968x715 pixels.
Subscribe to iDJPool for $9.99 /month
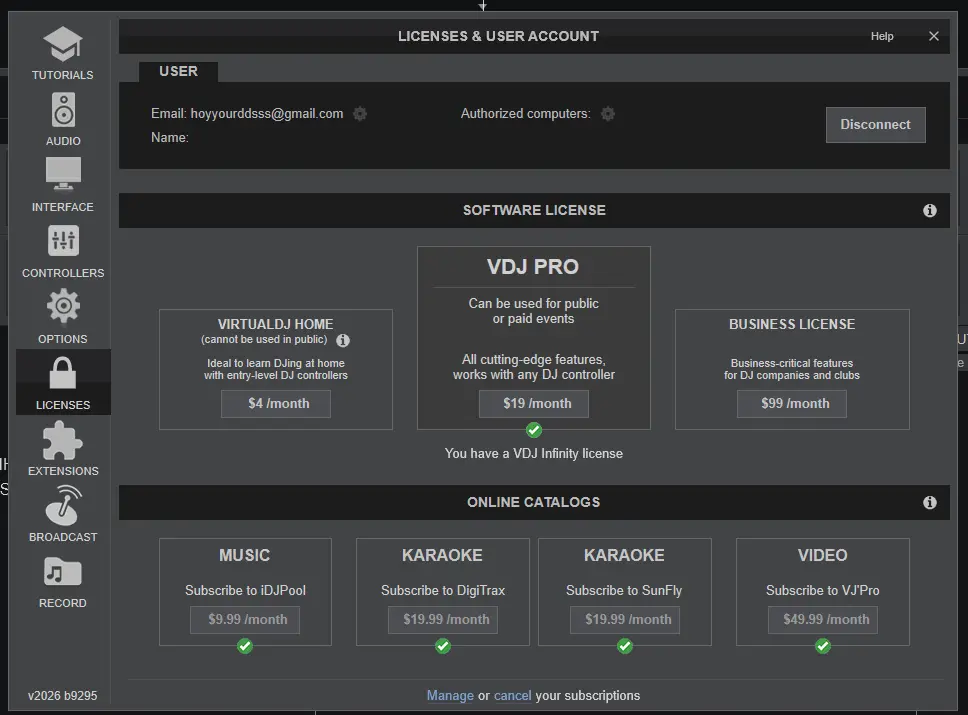[x=245, y=620]
